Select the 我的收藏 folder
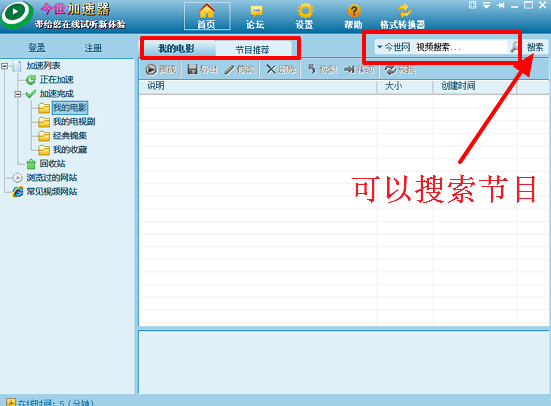The width and height of the screenshot is (551, 406). click(x=70, y=150)
